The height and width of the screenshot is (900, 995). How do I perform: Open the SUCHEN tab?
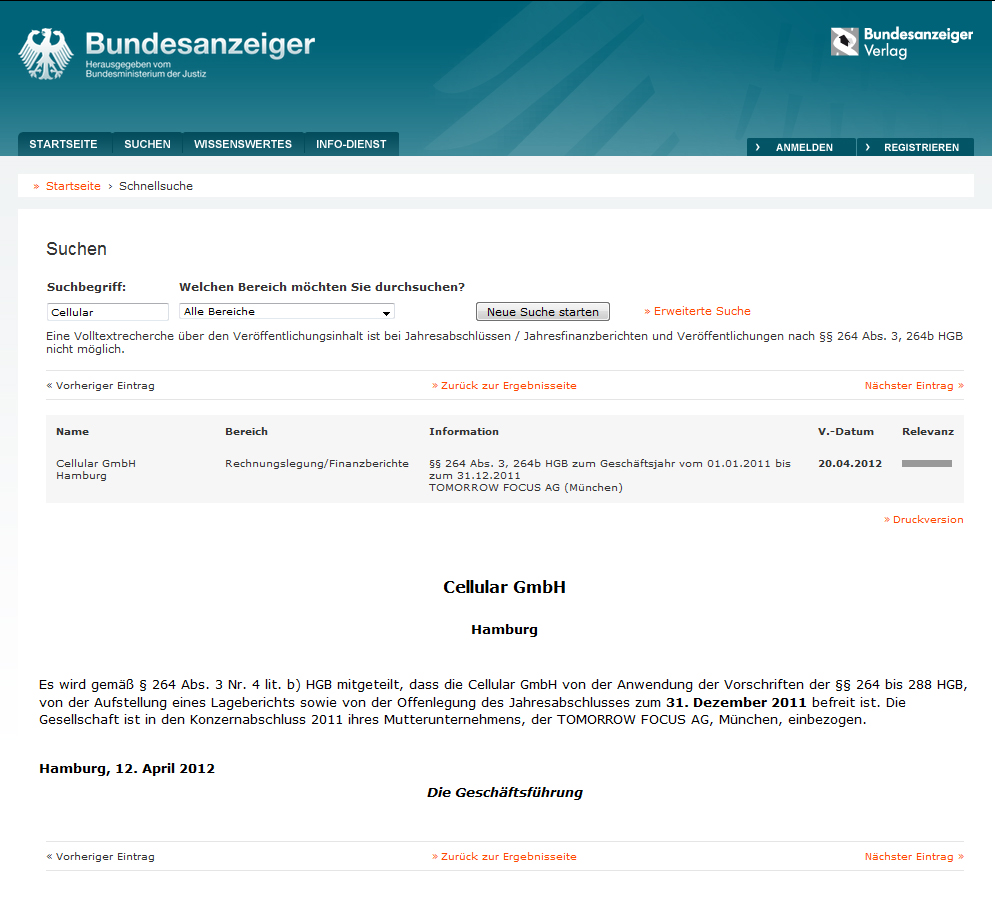tap(147, 144)
